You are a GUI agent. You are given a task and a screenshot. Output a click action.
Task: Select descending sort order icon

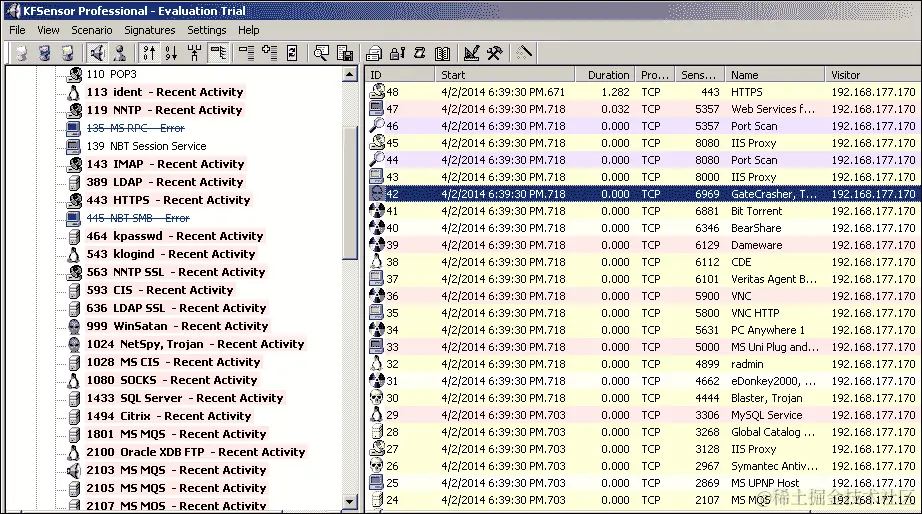(172, 53)
